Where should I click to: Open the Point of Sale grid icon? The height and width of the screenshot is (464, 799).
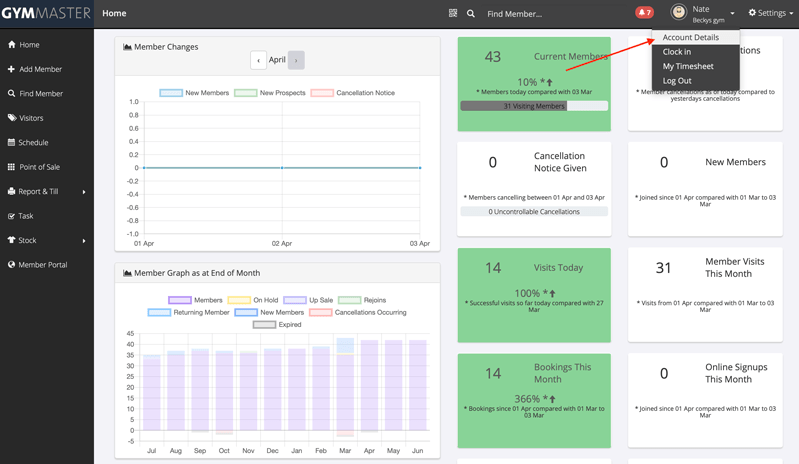point(12,167)
